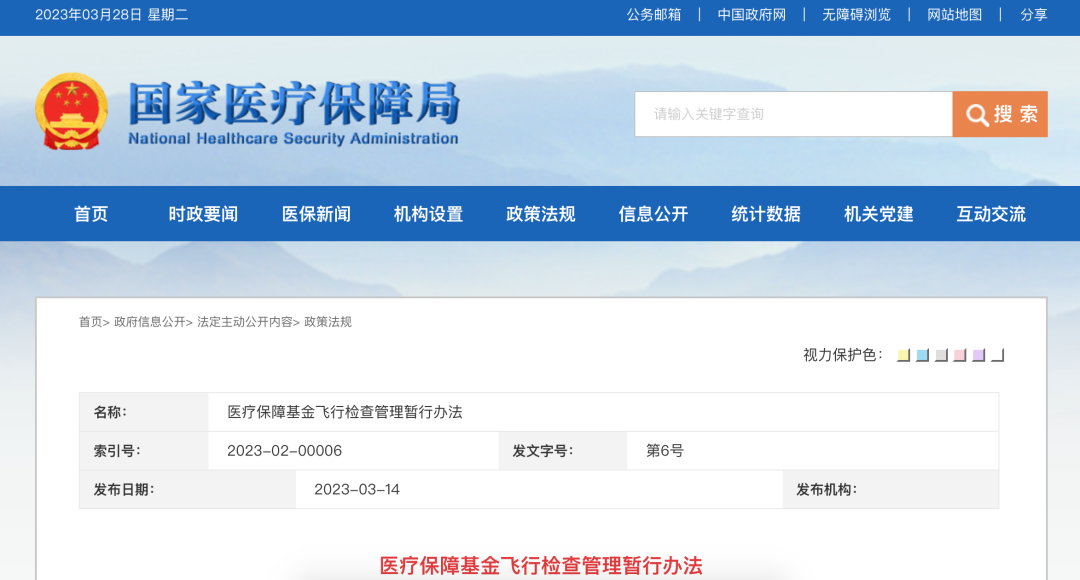Open the 机关党建 nav item
The image size is (1080, 580).
pos(879,214)
